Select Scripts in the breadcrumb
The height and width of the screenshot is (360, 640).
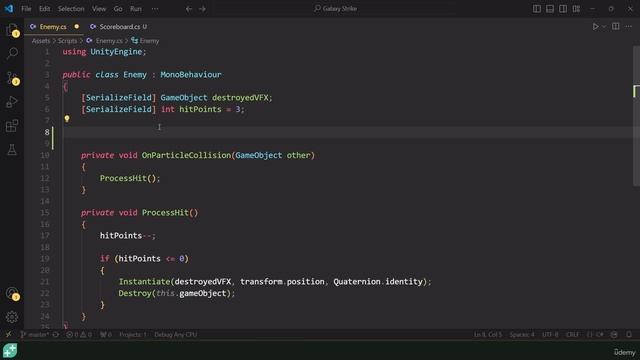tap(67, 41)
